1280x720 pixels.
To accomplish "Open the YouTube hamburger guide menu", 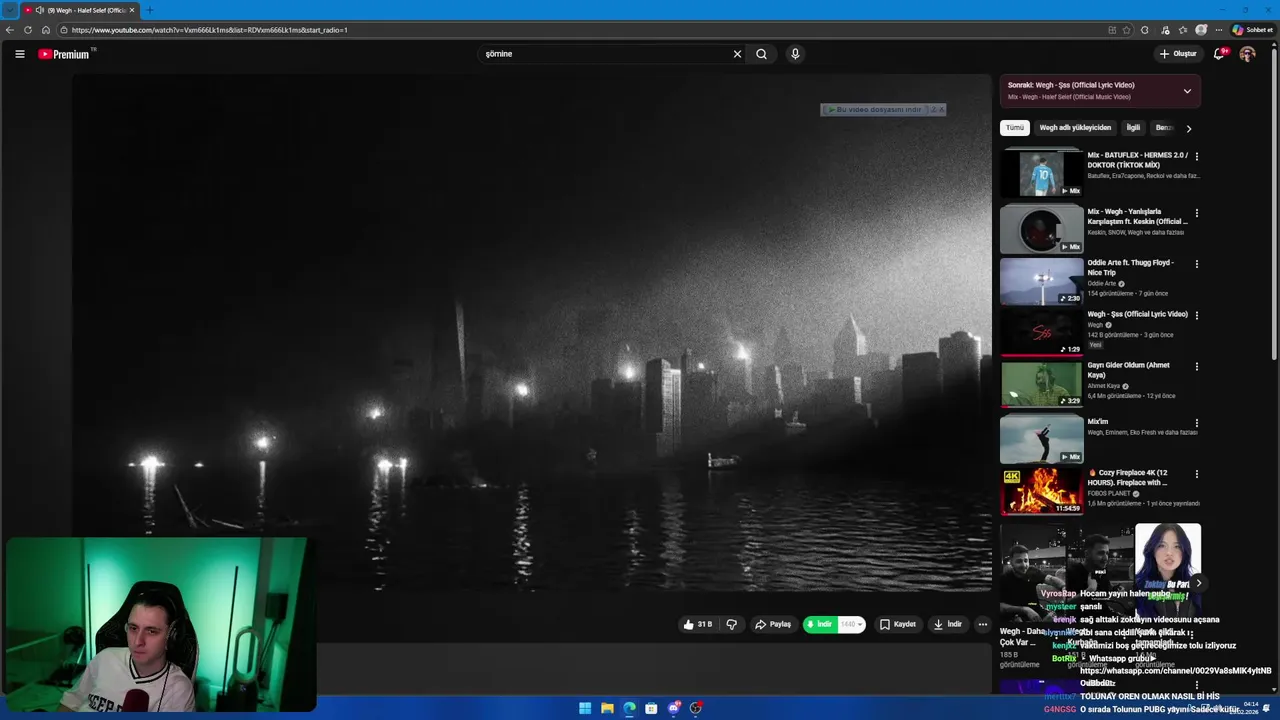I will (19, 54).
